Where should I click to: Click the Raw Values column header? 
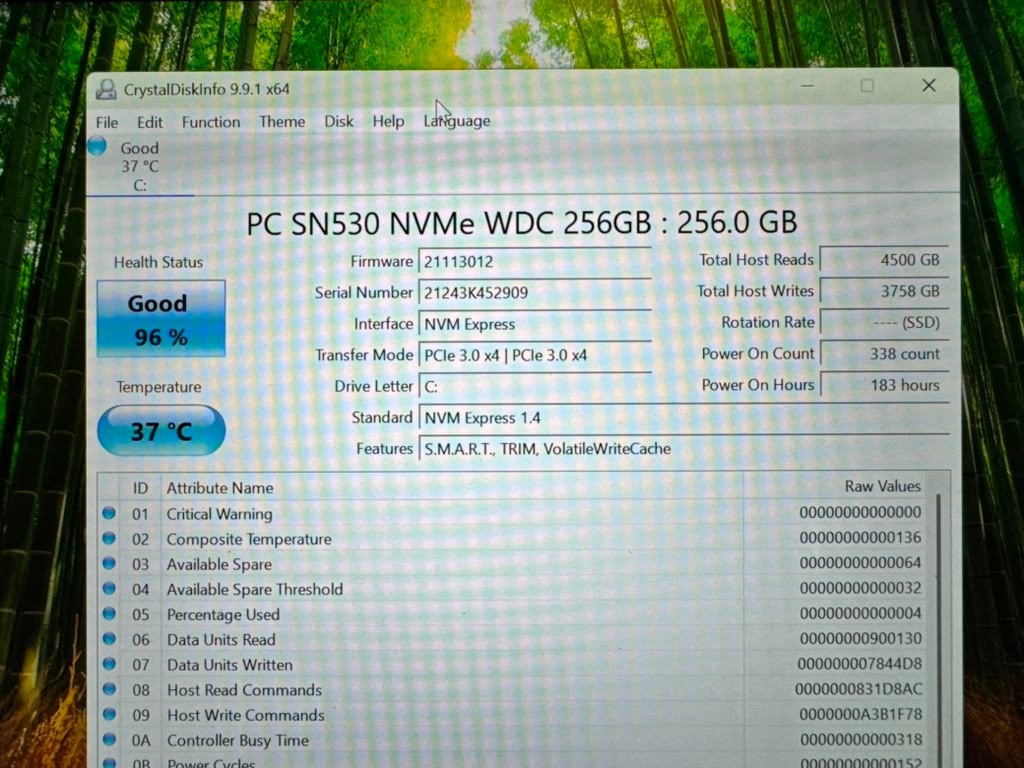836,487
